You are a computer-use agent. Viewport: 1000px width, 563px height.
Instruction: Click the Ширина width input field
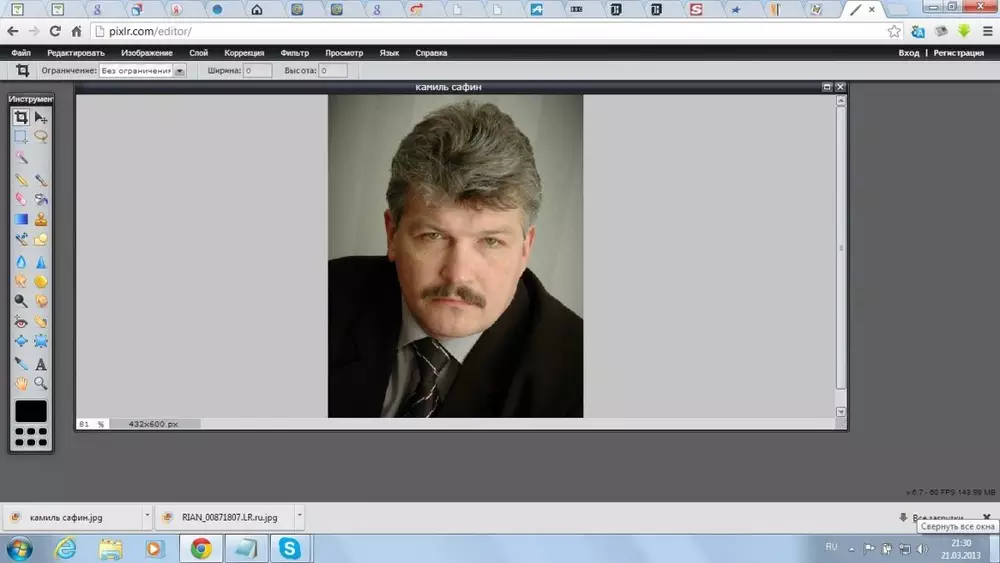click(257, 71)
